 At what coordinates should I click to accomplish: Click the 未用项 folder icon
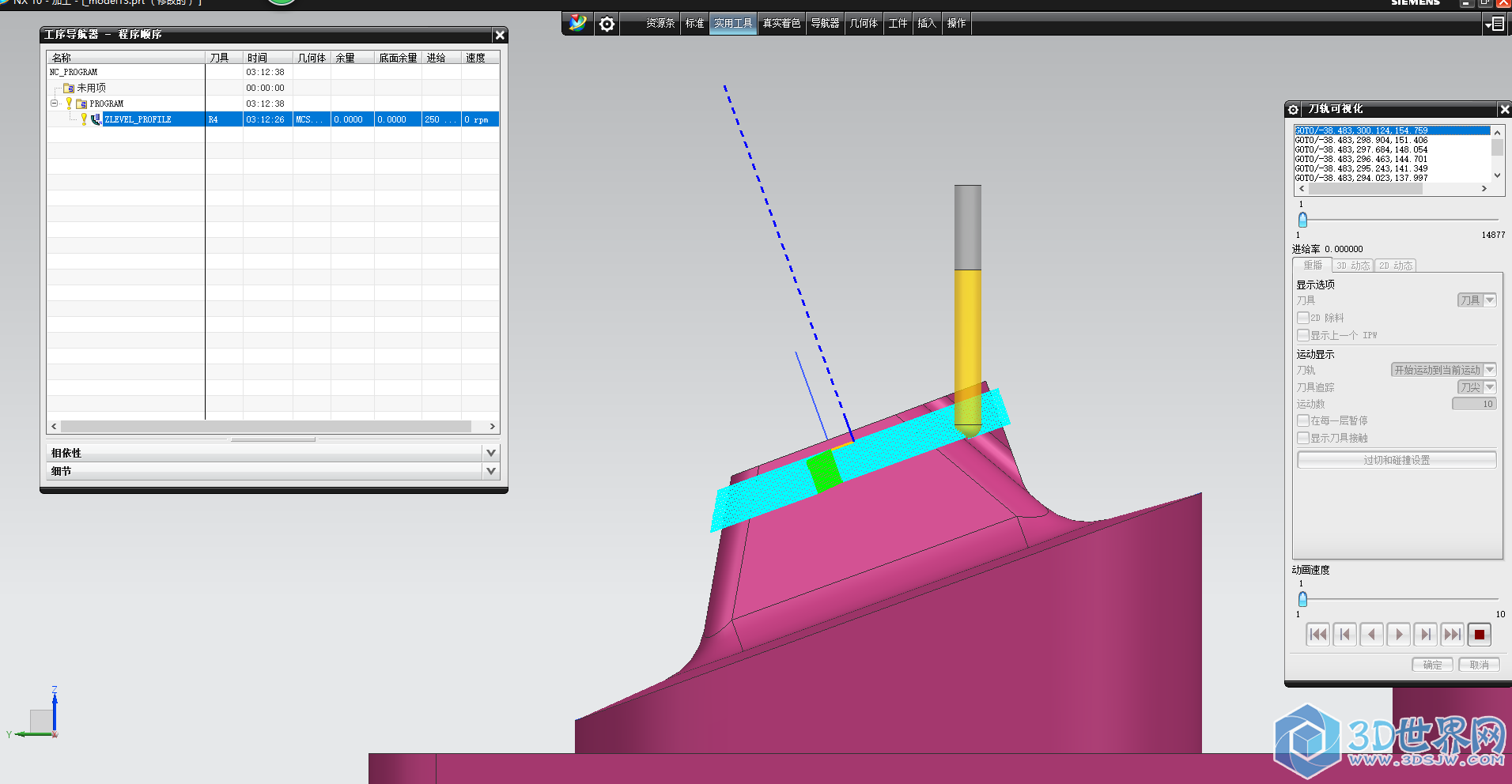point(69,88)
